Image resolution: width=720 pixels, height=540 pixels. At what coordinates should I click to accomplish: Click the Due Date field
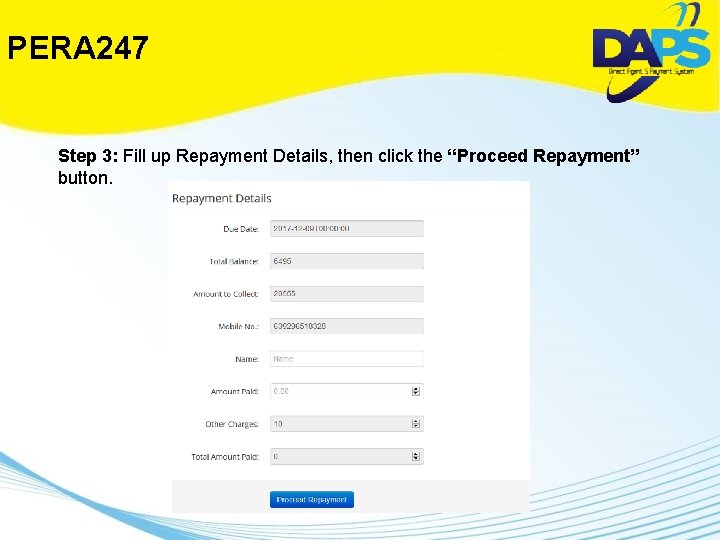pos(347,228)
